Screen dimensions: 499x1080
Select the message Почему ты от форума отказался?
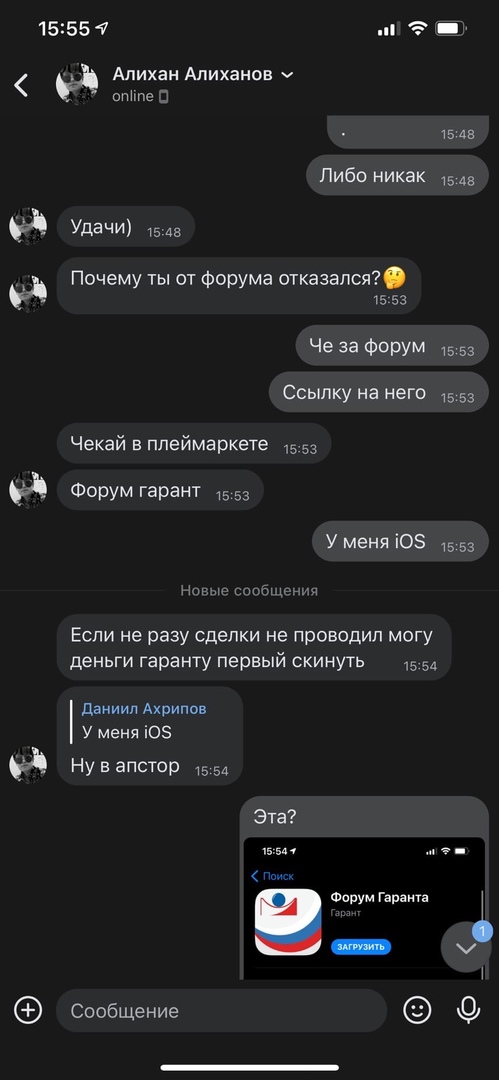pos(238,286)
